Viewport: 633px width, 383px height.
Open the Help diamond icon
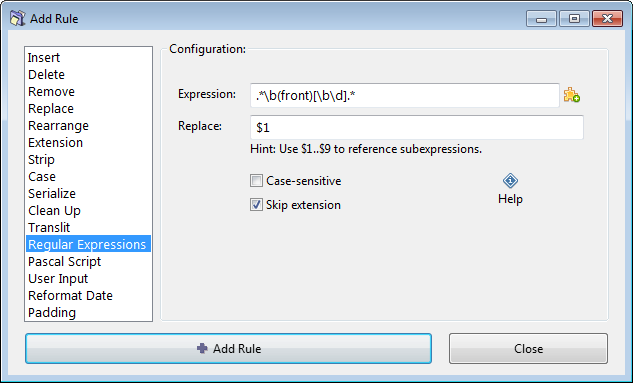pyautogui.click(x=510, y=181)
